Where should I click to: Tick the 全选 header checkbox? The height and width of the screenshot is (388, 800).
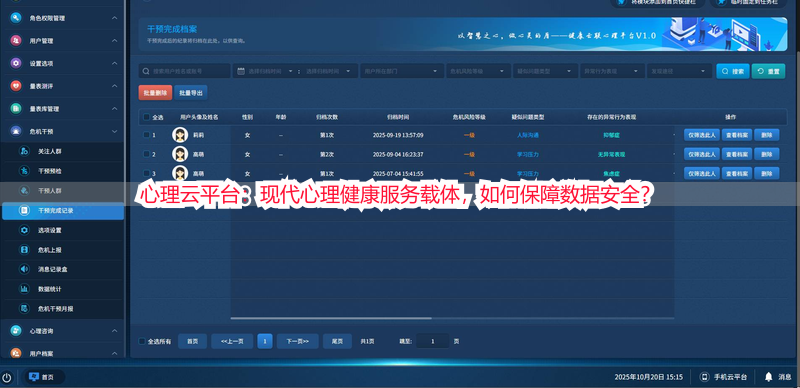(x=146, y=117)
